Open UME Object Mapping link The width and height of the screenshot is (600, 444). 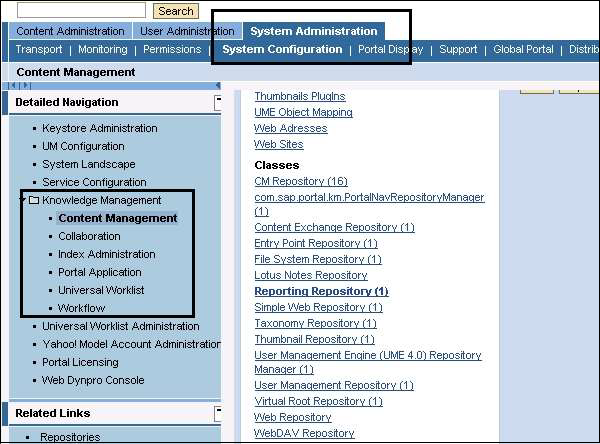[303, 113]
